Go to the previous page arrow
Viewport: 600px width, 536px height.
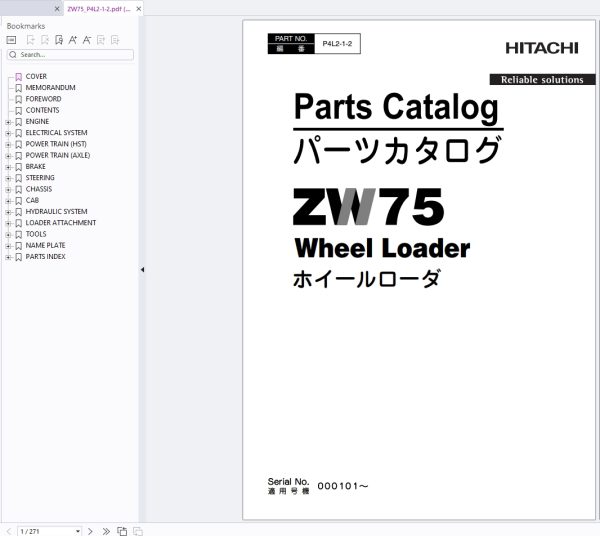(9, 531)
